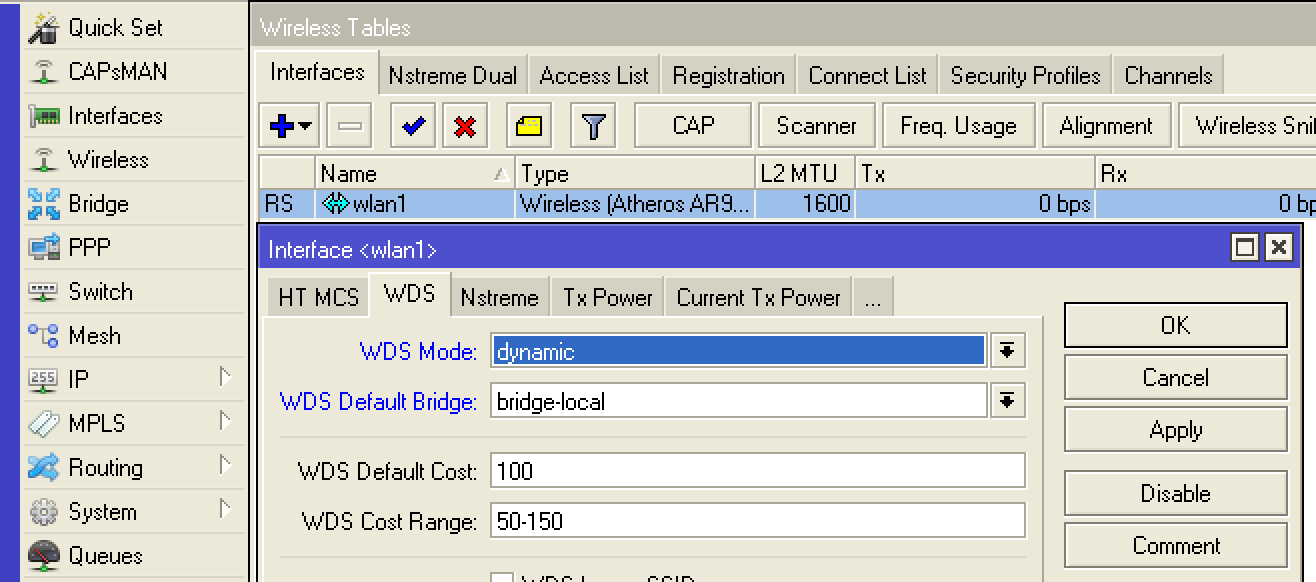
Task: Switch to the Security Profiles tab
Action: [1025, 76]
